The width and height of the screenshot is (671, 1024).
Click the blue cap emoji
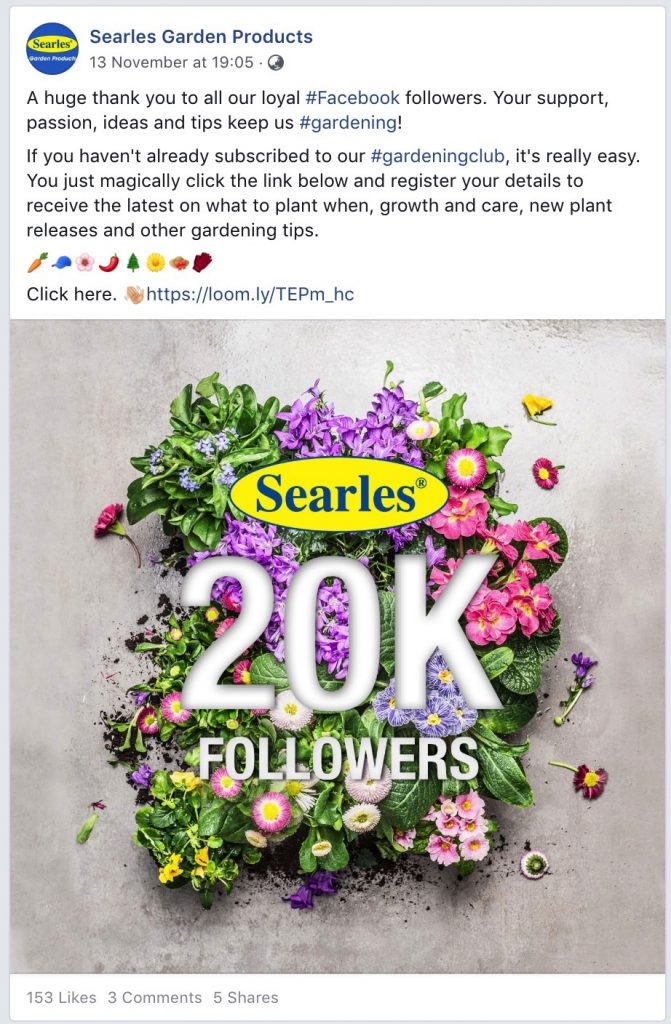pyautogui.click(x=61, y=263)
